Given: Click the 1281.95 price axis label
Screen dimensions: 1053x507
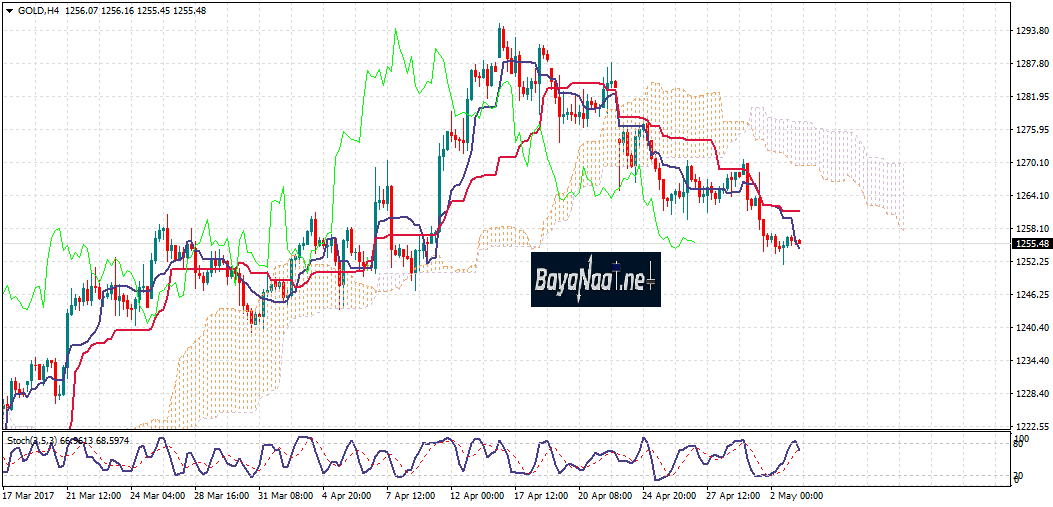Looking at the screenshot, I should (x=1030, y=97).
